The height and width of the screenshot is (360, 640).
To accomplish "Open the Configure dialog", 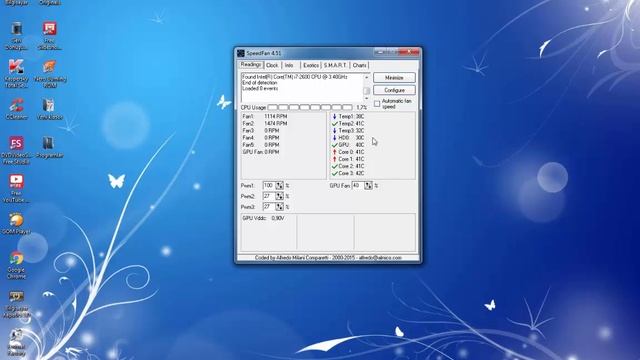I will click(394, 90).
